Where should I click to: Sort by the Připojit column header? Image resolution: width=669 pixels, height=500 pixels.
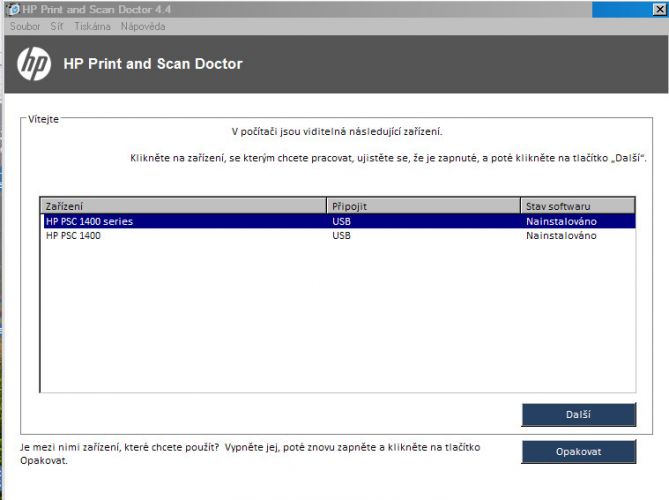pyautogui.click(x=423, y=206)
